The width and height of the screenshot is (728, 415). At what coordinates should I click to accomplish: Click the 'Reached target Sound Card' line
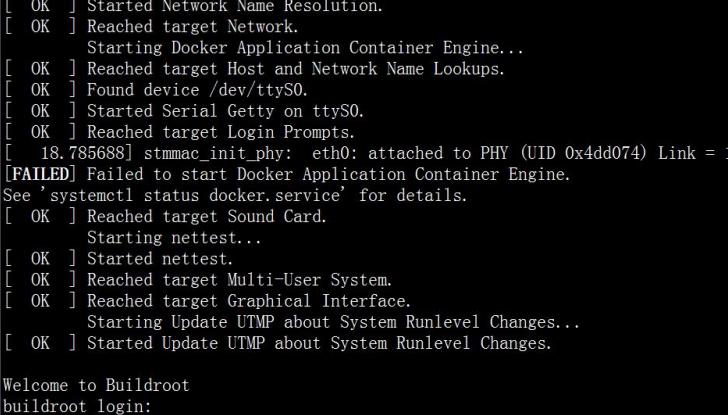point(206,216)
